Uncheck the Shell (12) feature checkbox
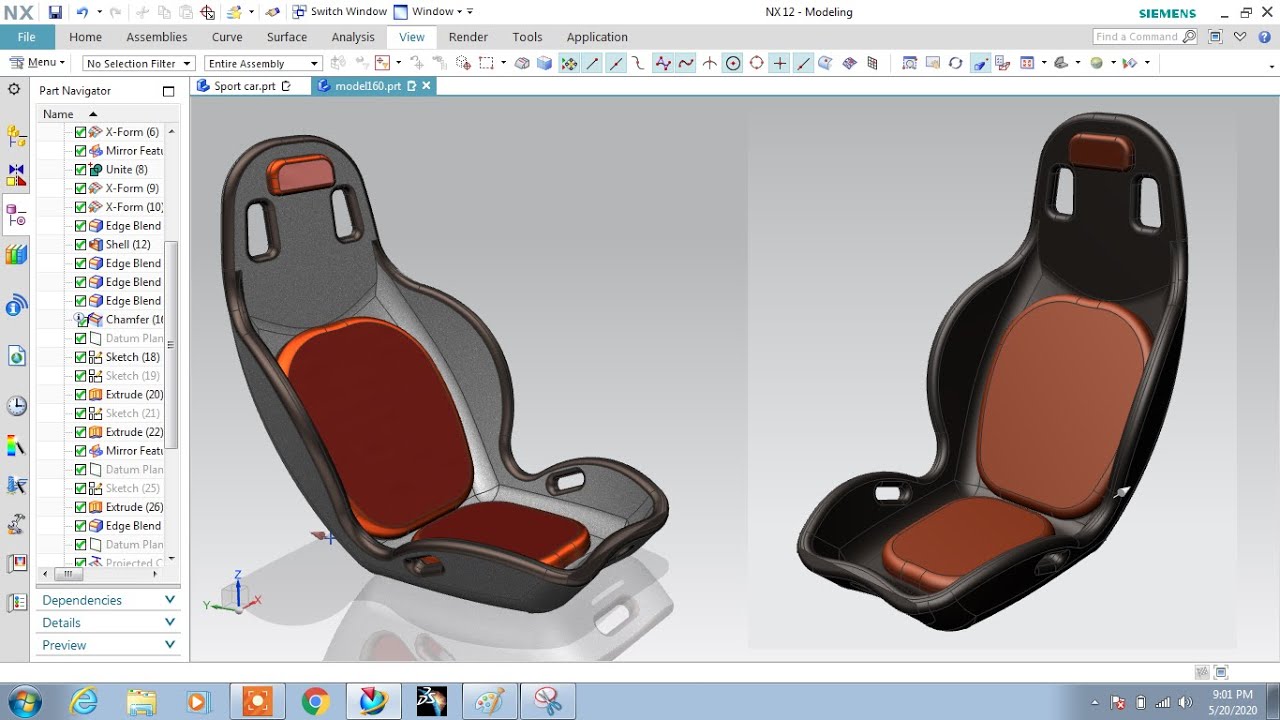The width and height of the screenshot is (1280, 720). 81,244
